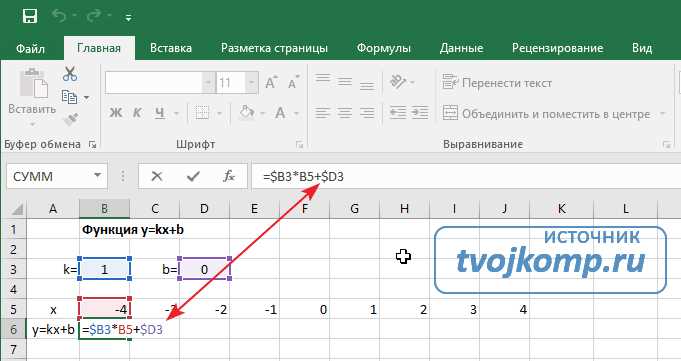
Task: Expand the Copy dropdown arrow
Action: tap(86, 98)
